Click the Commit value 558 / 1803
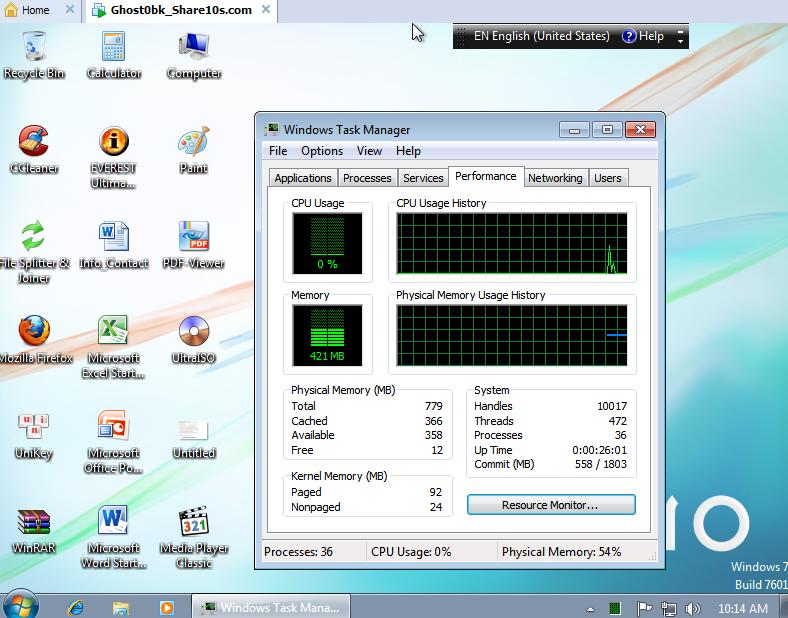Viewport: 788px width, 618px height. [601, 464]
